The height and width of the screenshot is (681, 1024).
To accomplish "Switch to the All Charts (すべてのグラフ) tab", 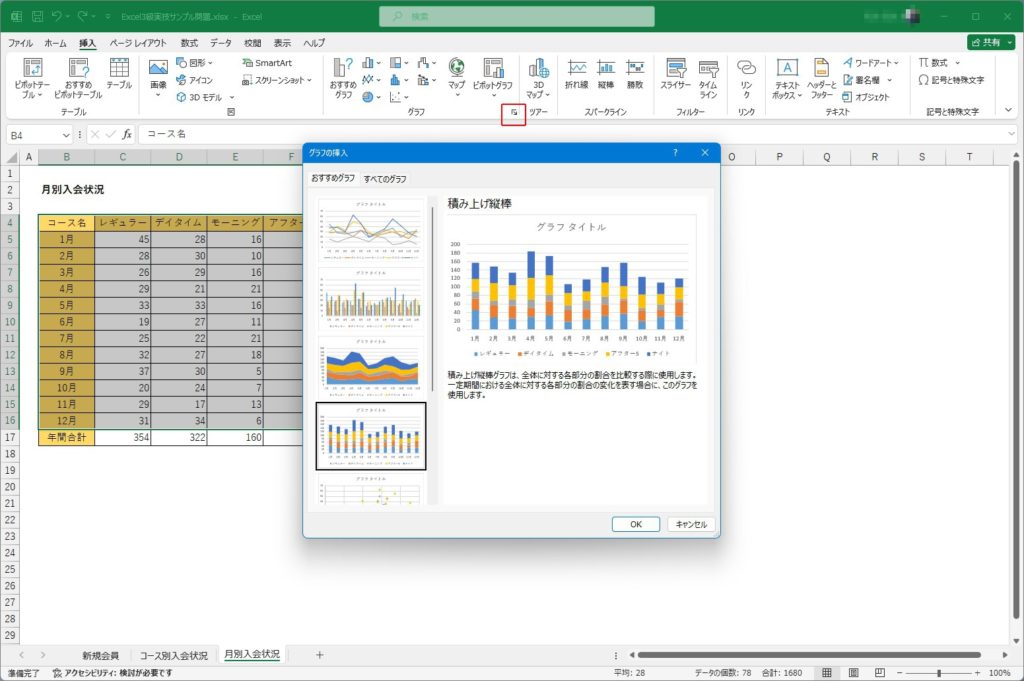I will point(384,178).
